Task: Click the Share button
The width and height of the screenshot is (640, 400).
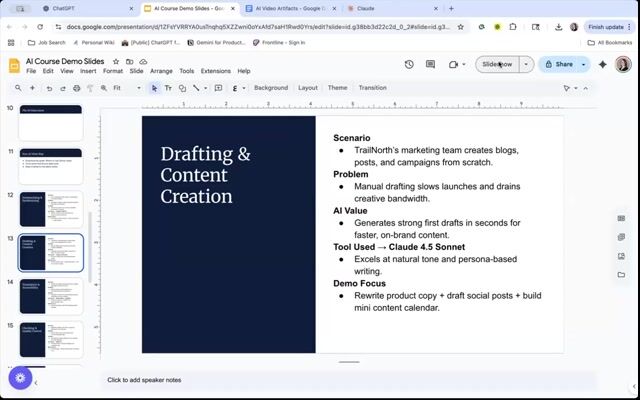Action: (559, 64)
